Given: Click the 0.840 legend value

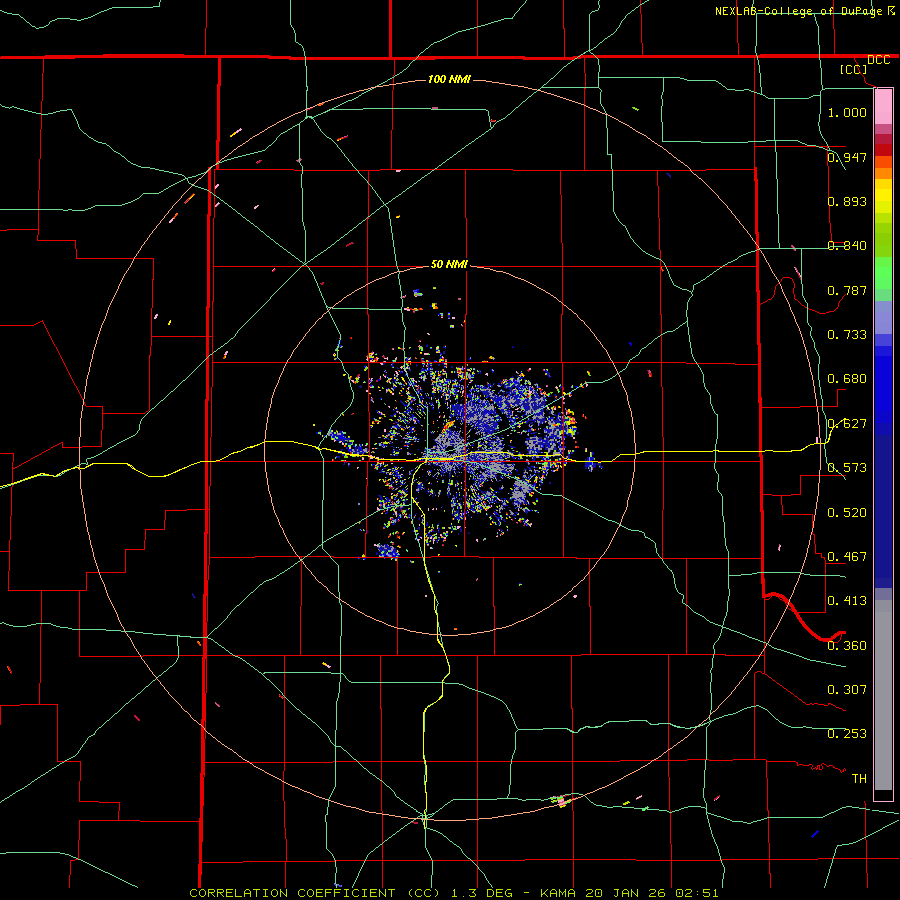Looking at the screenshot, I should tap(847, 245).
